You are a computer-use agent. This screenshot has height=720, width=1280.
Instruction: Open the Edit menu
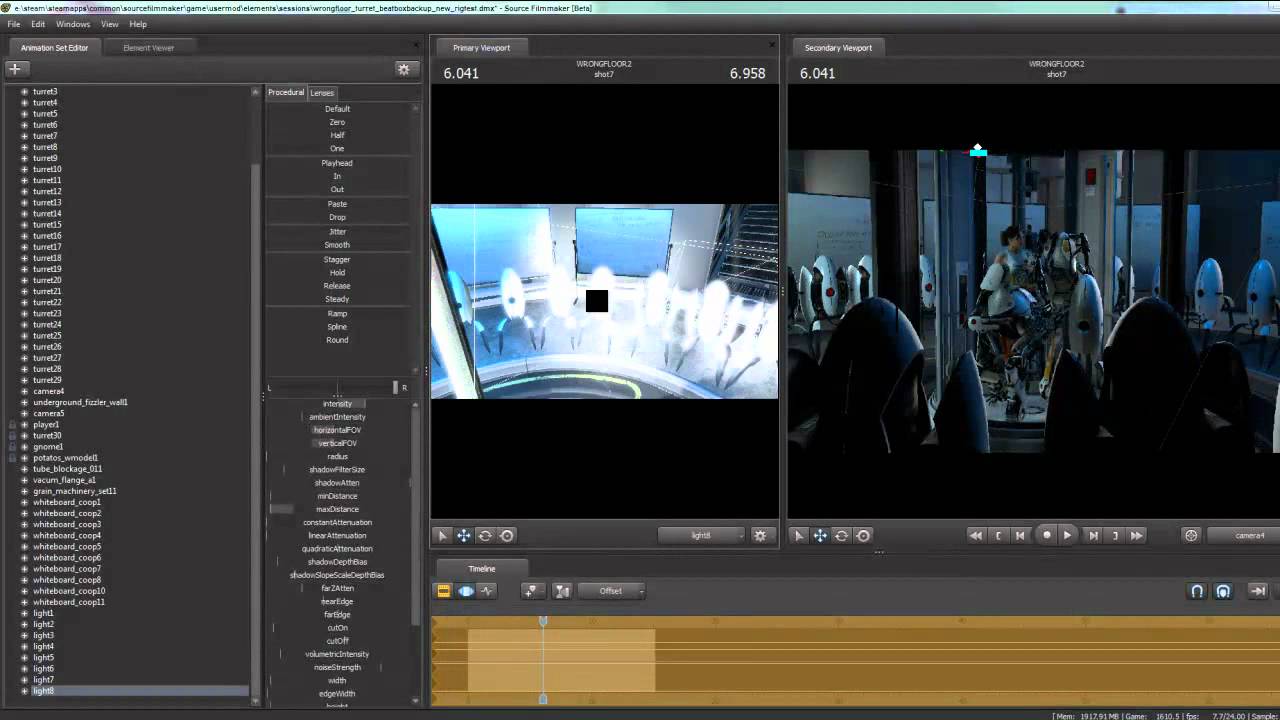point(38,24)
